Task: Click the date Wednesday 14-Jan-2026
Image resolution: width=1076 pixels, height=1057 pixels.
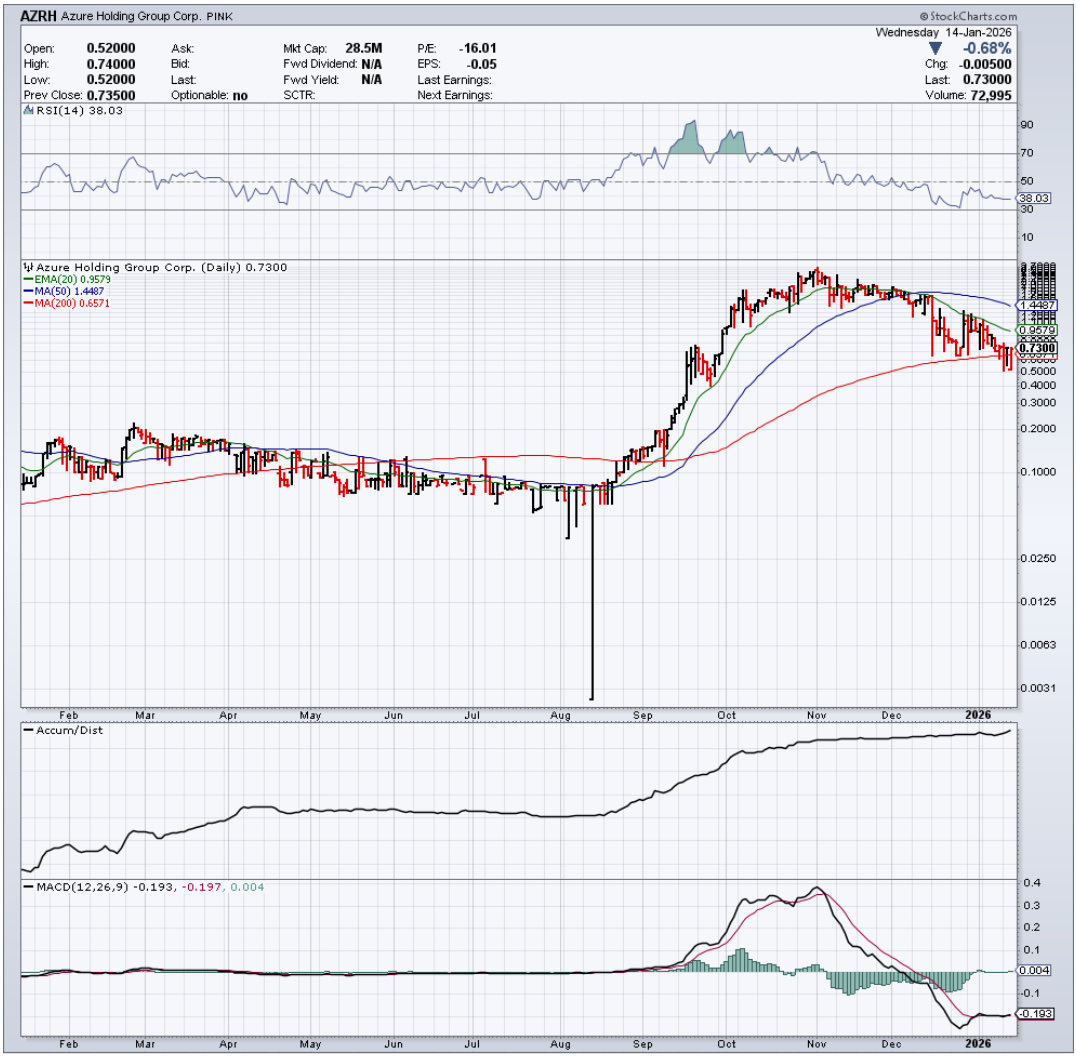Action: [943, 32]
